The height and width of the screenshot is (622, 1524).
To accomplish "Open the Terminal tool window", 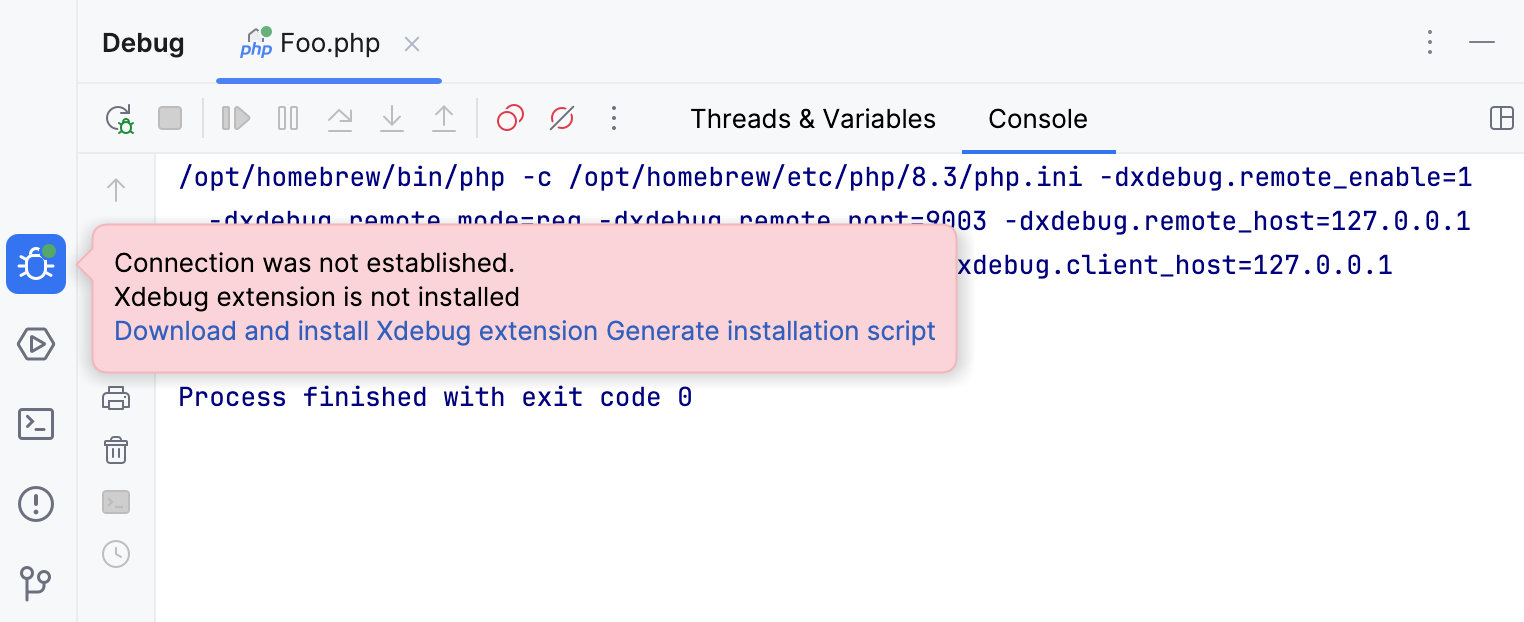I will [36, 424].
